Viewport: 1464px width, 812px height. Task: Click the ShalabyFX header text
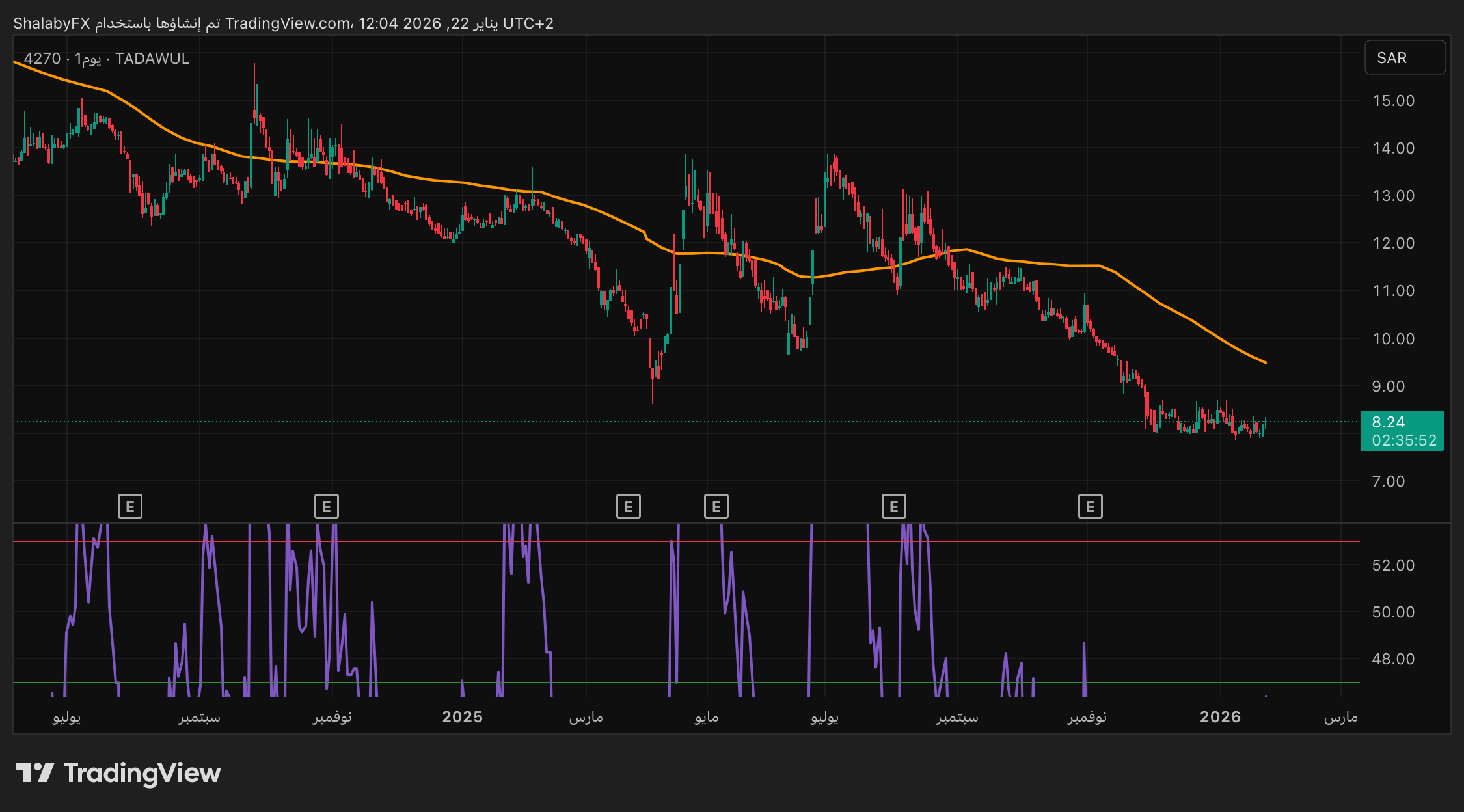[x=51, y=23]
